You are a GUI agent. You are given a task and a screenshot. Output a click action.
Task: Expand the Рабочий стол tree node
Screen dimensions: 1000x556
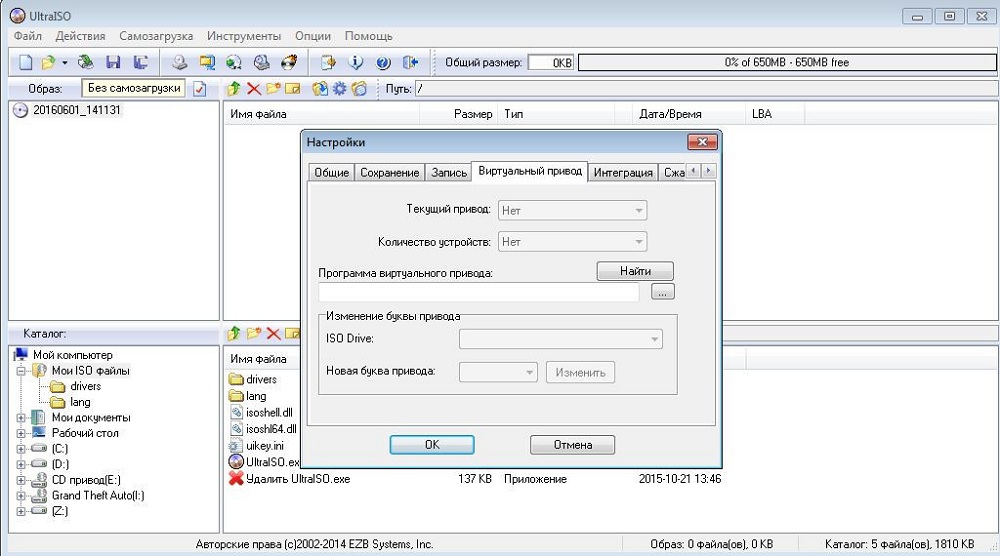coord(21,434)
